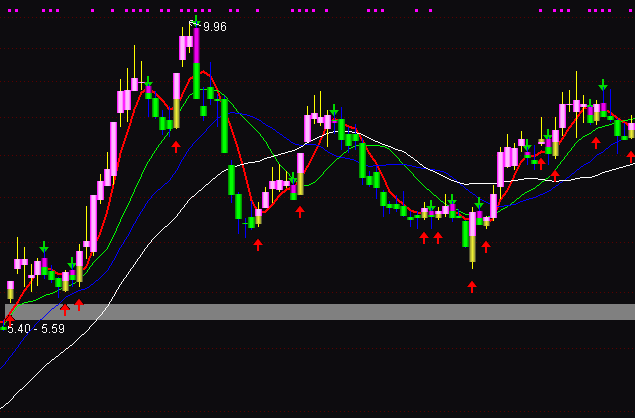This screenshot has width=635, height=418.
Task: Click red up arrow below the lowest trough candle
Action: click(472, 286)
